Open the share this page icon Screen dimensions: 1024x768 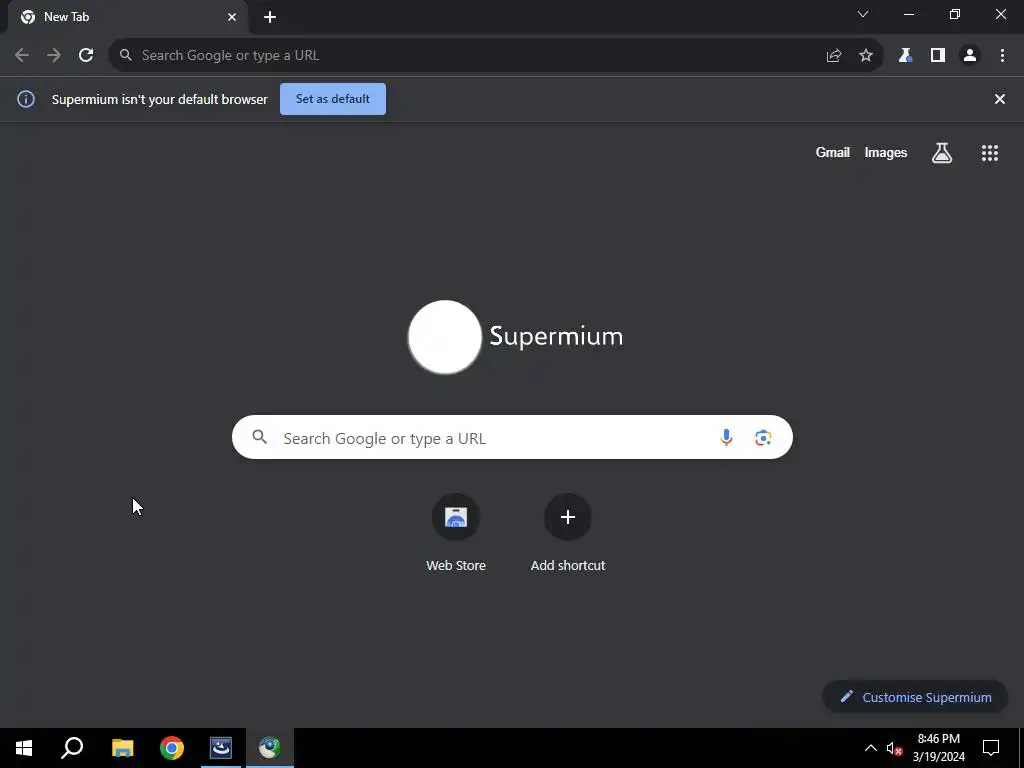pyautogui.click(x=834, y=56)
